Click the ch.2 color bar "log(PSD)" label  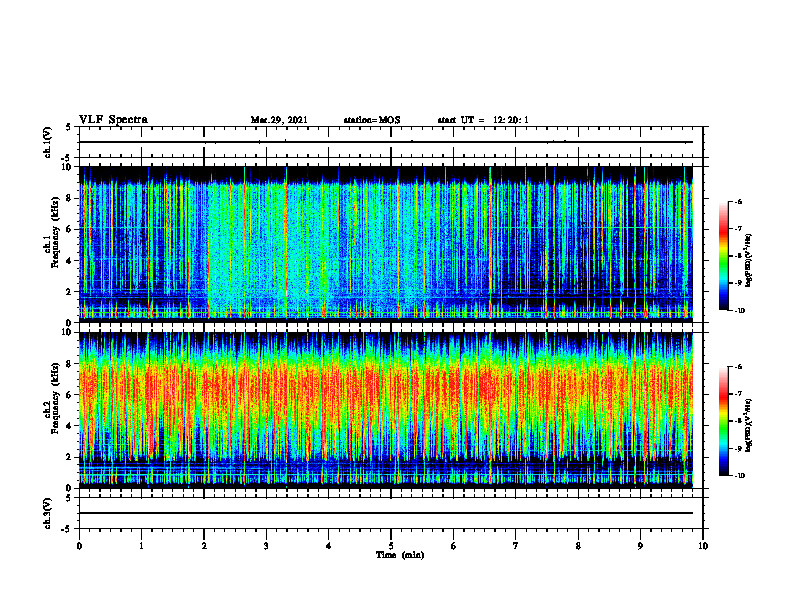tap(749, 424)
